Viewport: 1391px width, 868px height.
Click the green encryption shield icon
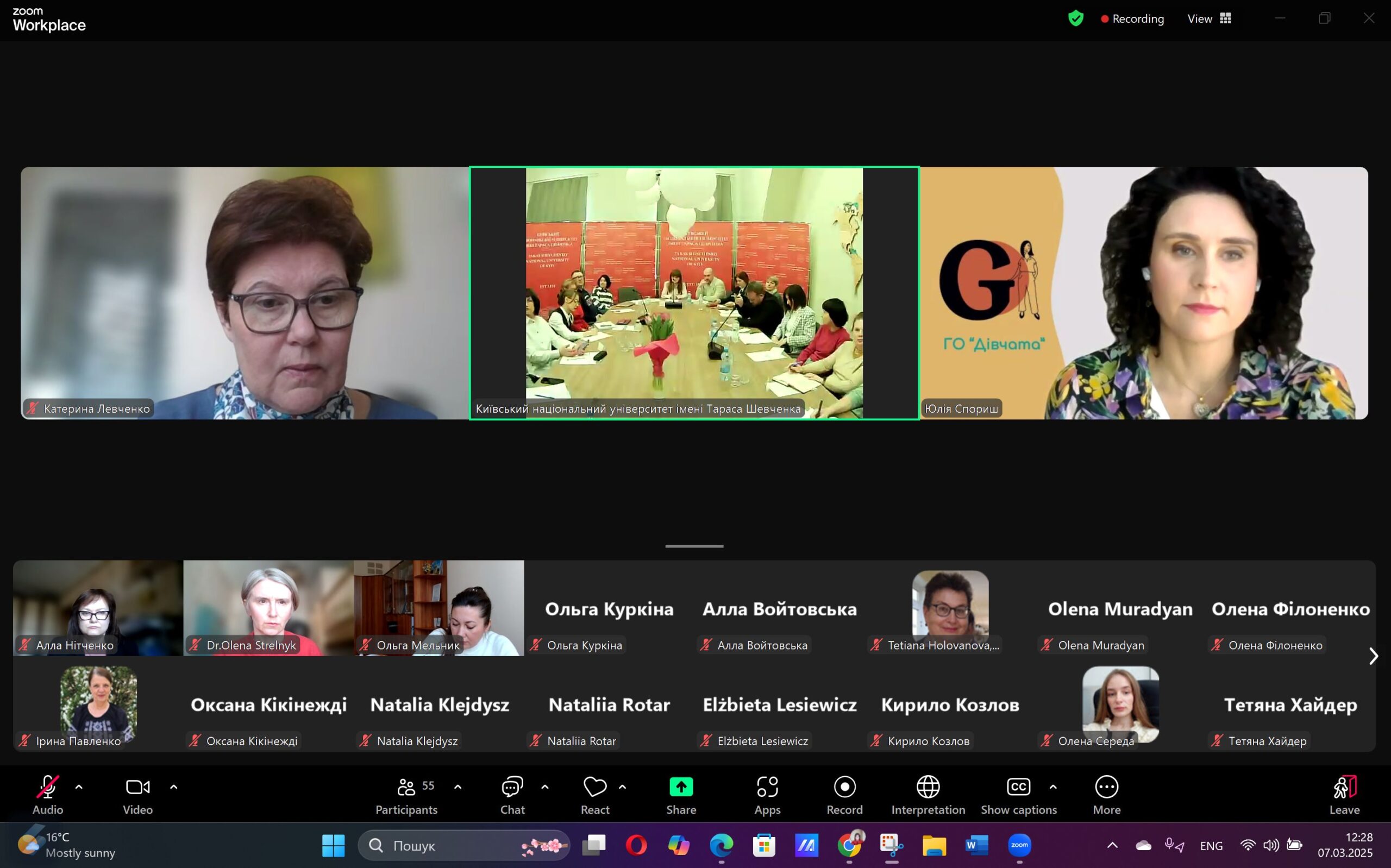(x=1075, y=18)
